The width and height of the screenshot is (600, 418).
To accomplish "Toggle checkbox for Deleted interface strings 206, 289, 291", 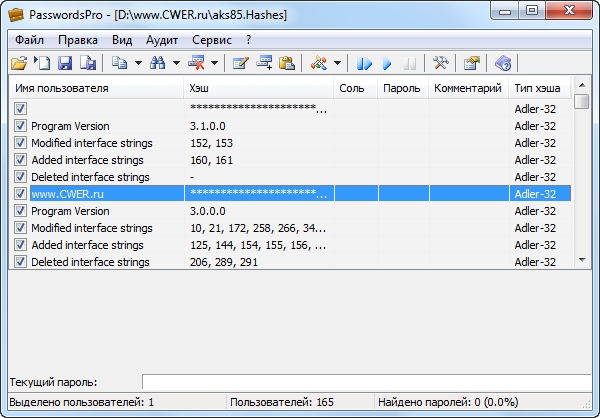I will tap(21, 262).
